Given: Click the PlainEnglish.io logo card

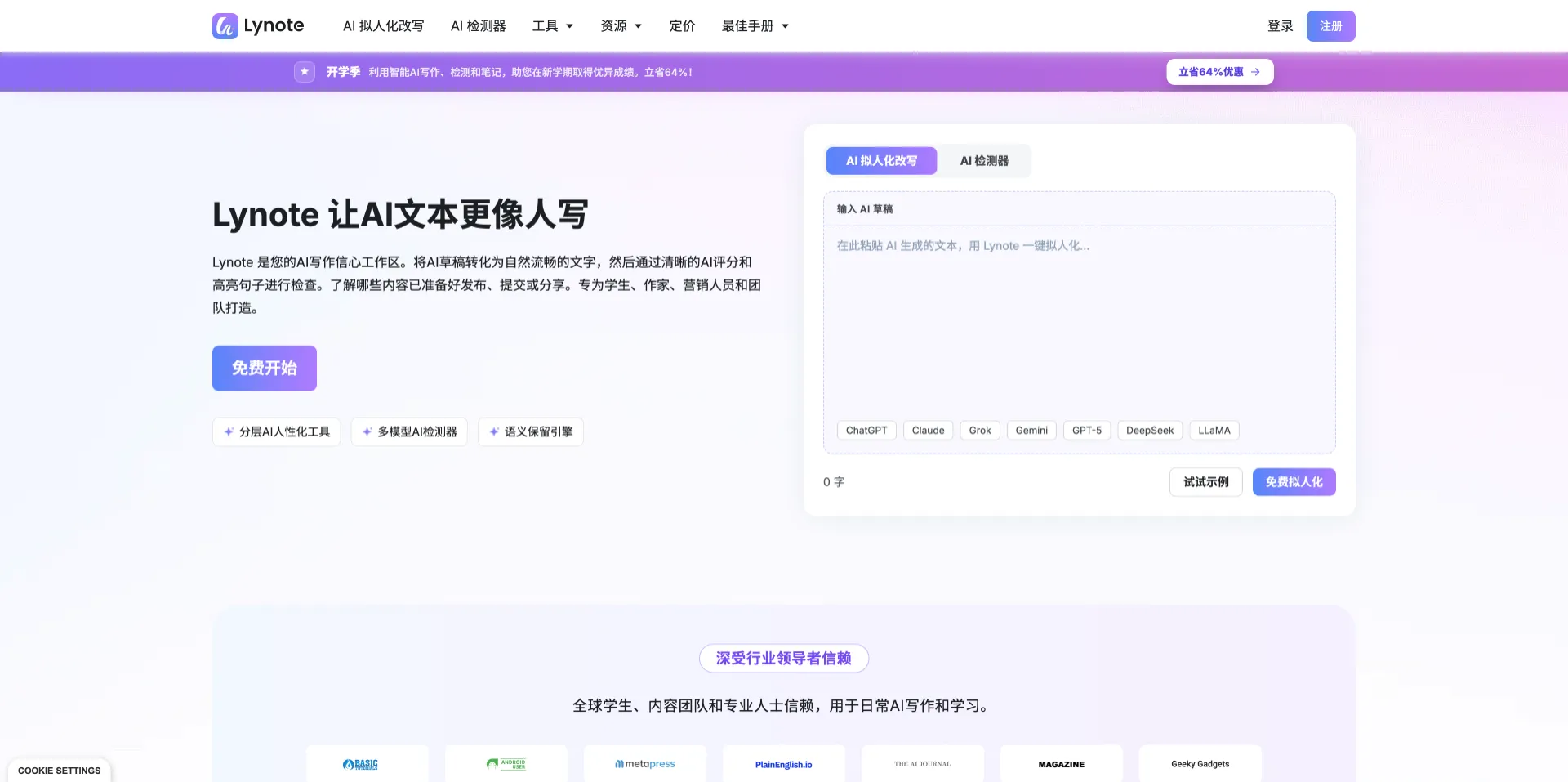Looking at the screenshot, I should (x=784, y=764).
